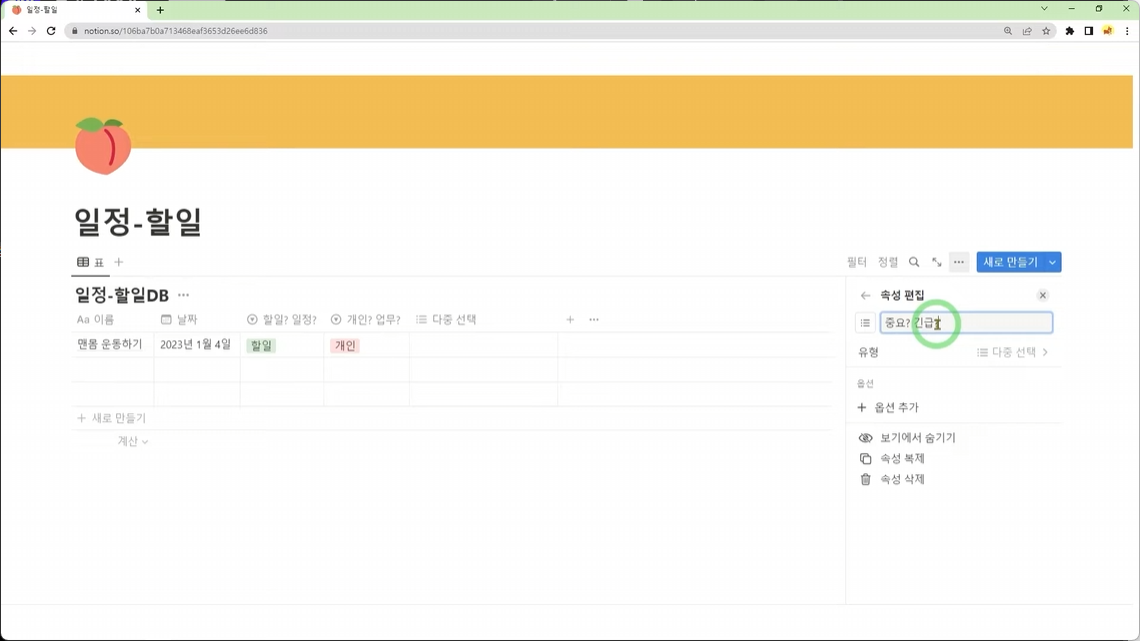1140x641 pixels.
Task: Open 일정-할일DB options dots
Action: (183, 295)
